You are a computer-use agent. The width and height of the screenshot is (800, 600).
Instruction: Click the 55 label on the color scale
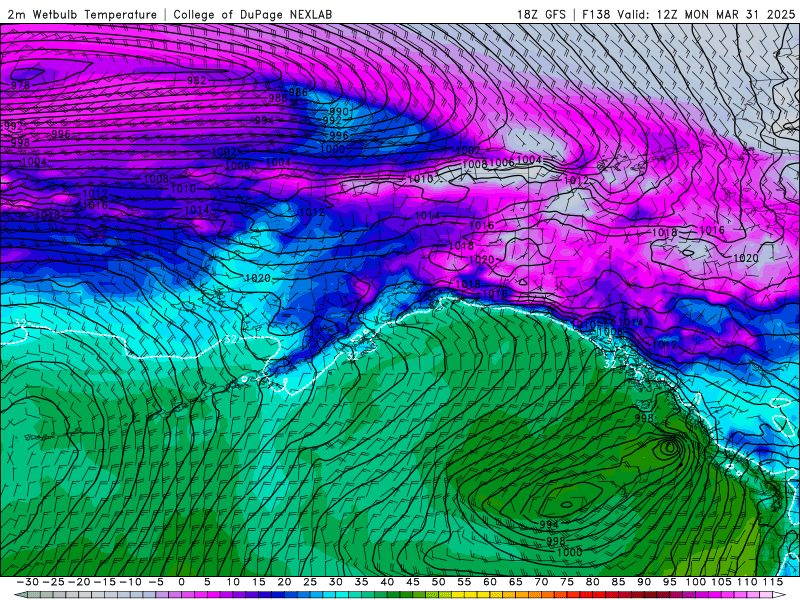[x=464, y=582]
